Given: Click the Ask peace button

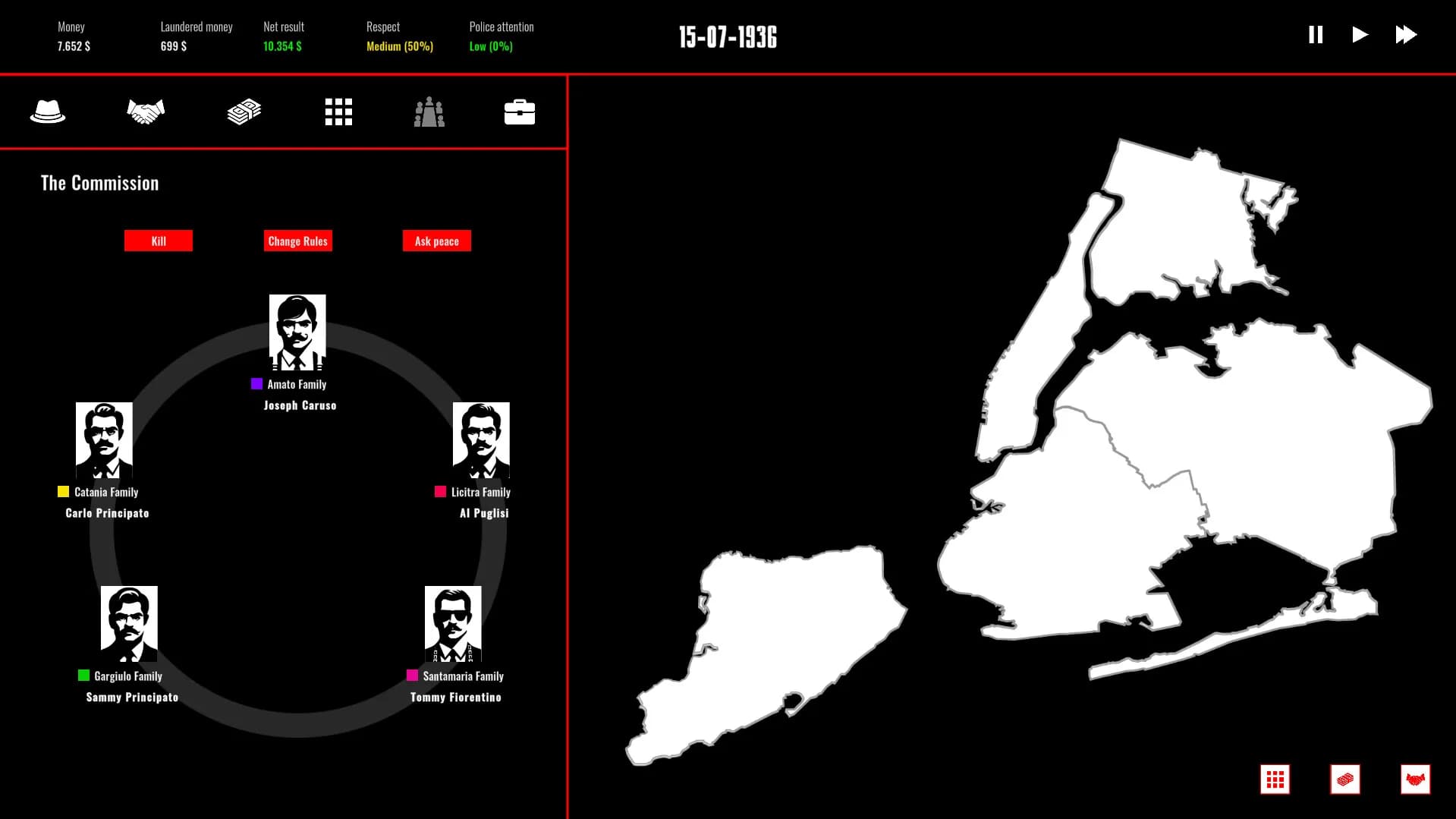Looking at the screenshot, I should (437, 241).
